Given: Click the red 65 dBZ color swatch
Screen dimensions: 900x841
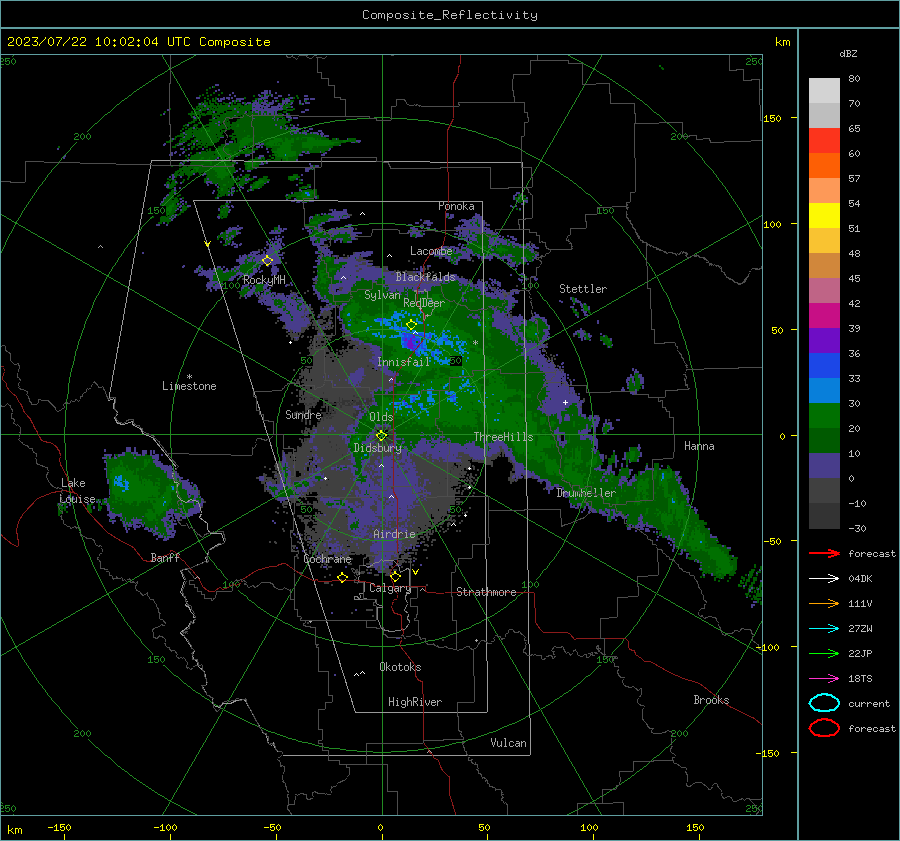Looking at the screenshot, I should click(x=824, y=140).
